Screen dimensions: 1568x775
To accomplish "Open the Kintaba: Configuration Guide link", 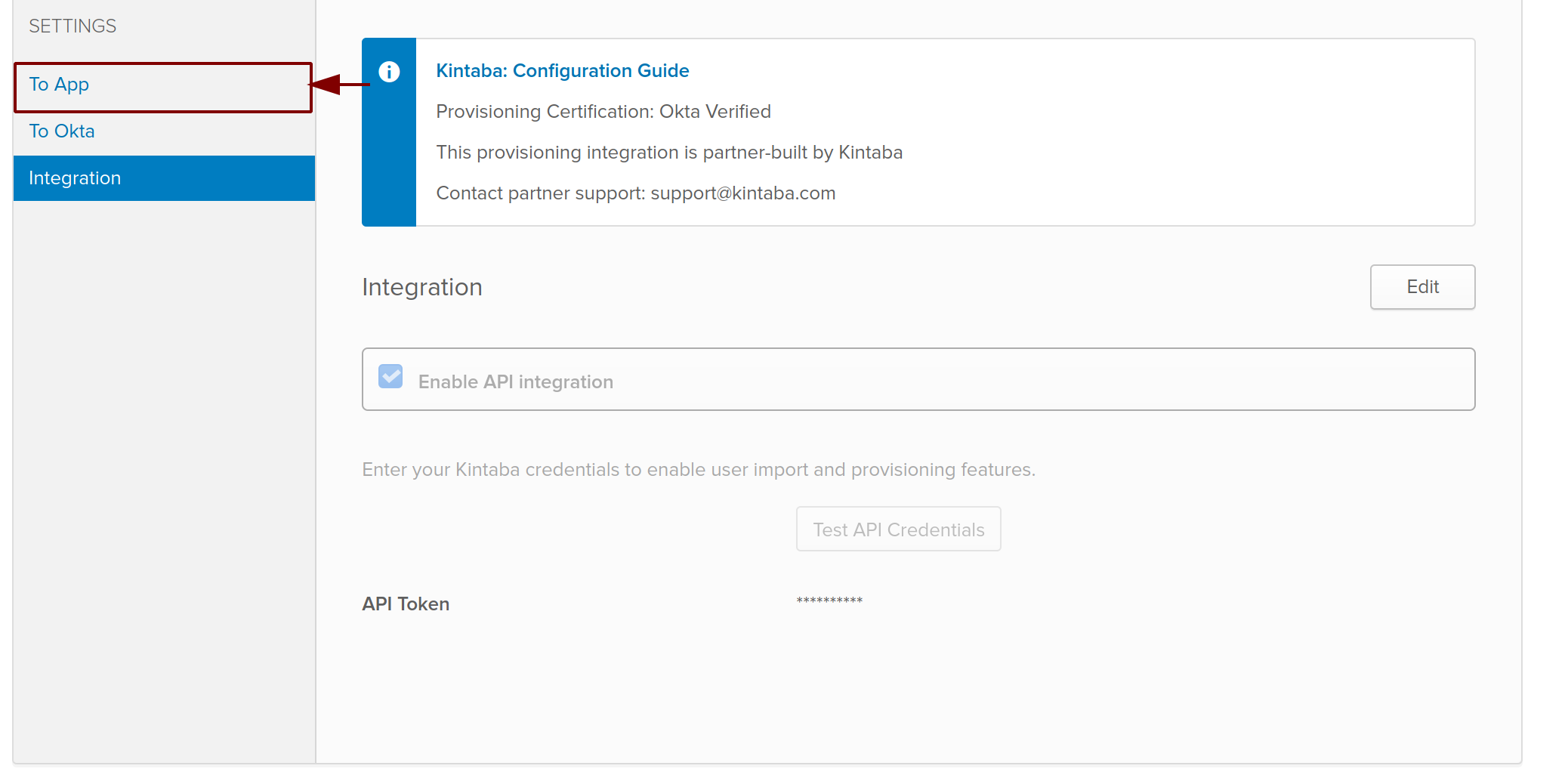I will click(562, 71).
